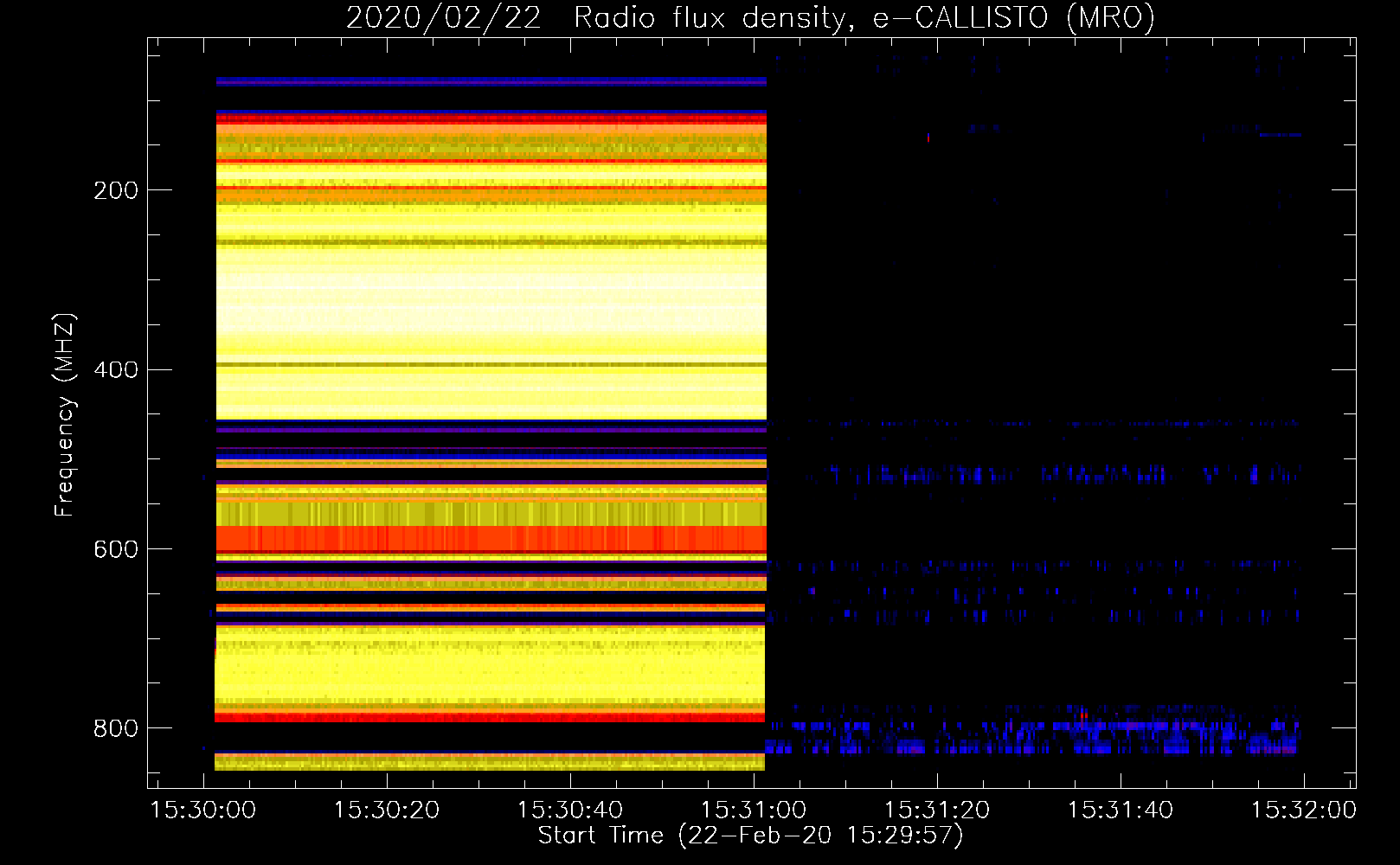Click the wide red band near 600 MHz

(x=491, y=538)
